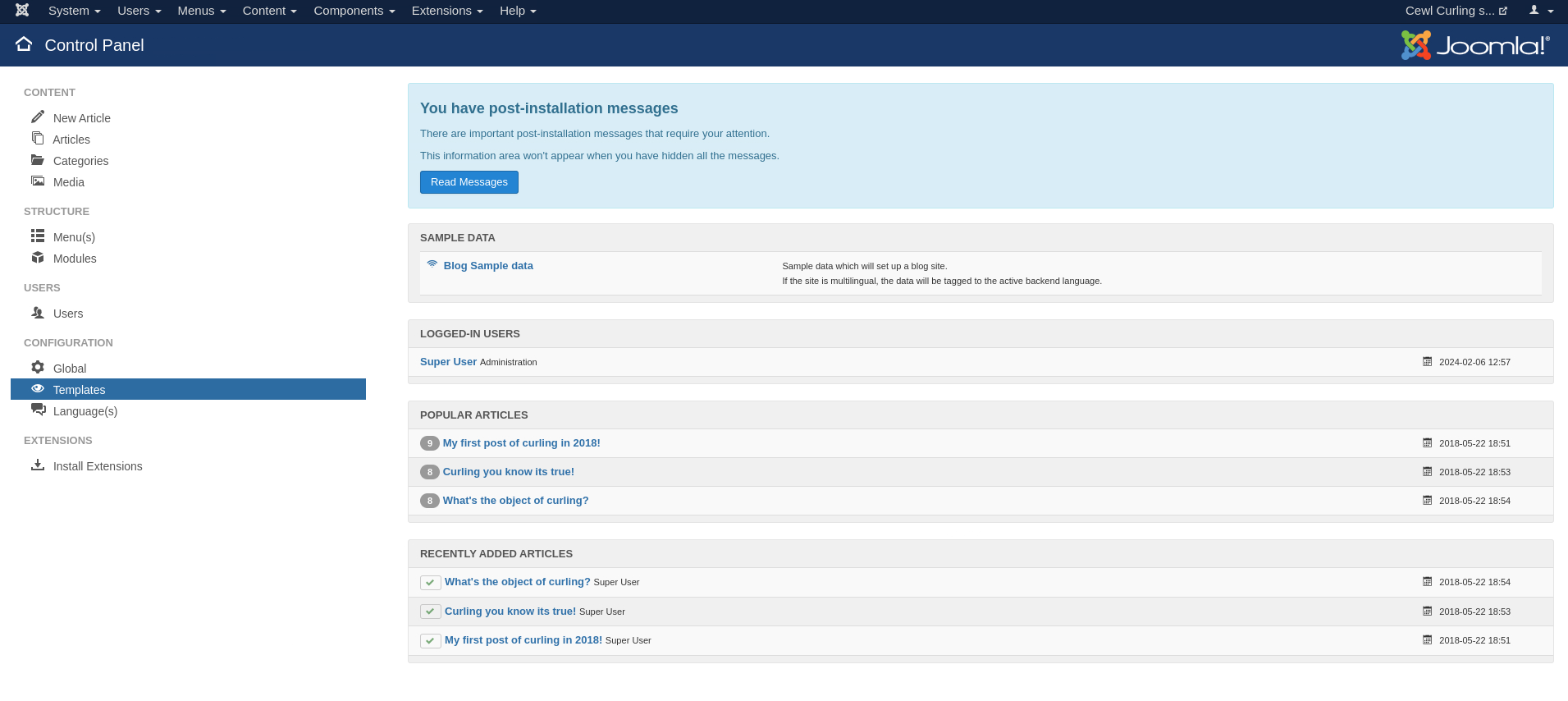The width and height of the screenshot is (1568, 701).
Task: Open recently added 'What's the object of curling?' article
Action: click(518, 582)
